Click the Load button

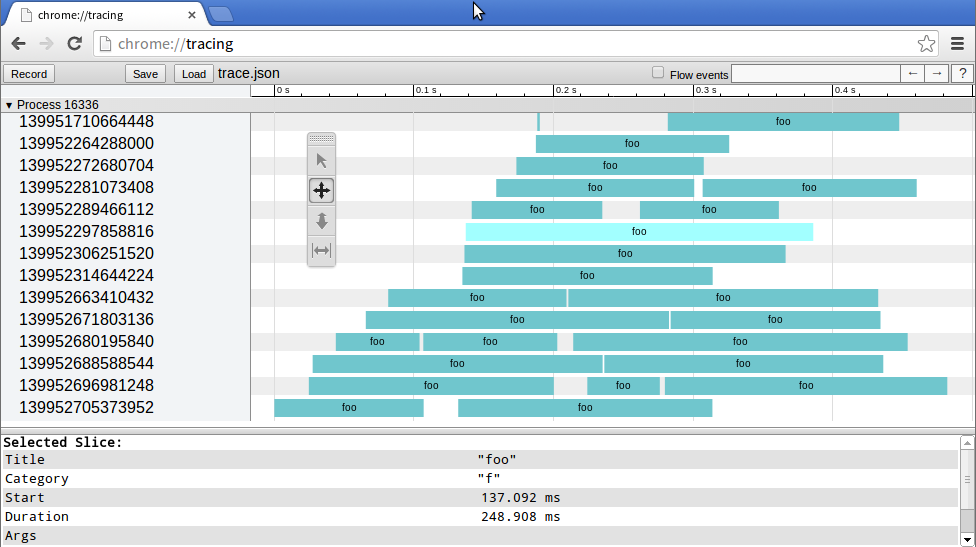pos(194,74)
